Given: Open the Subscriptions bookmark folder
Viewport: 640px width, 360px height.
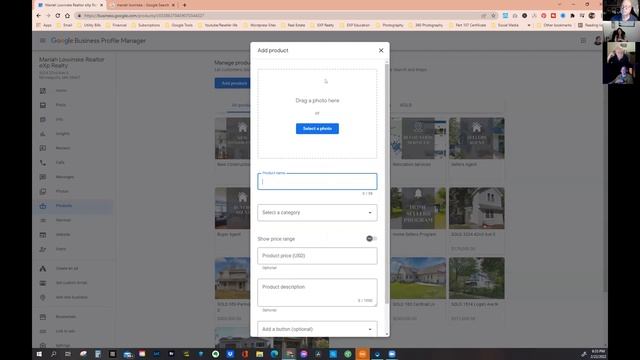Looking at the screenshot, I should pos(145,25).
